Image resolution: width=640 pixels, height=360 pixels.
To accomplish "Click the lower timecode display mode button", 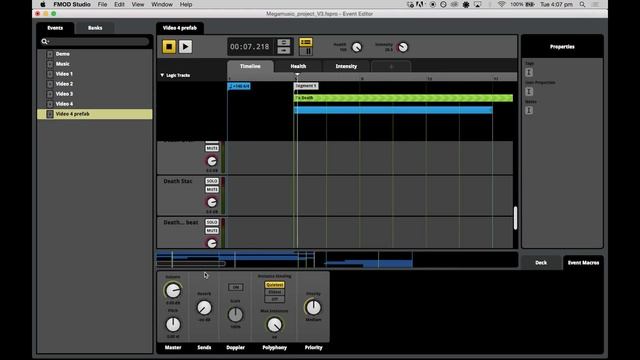I will (x=284, y=51).
